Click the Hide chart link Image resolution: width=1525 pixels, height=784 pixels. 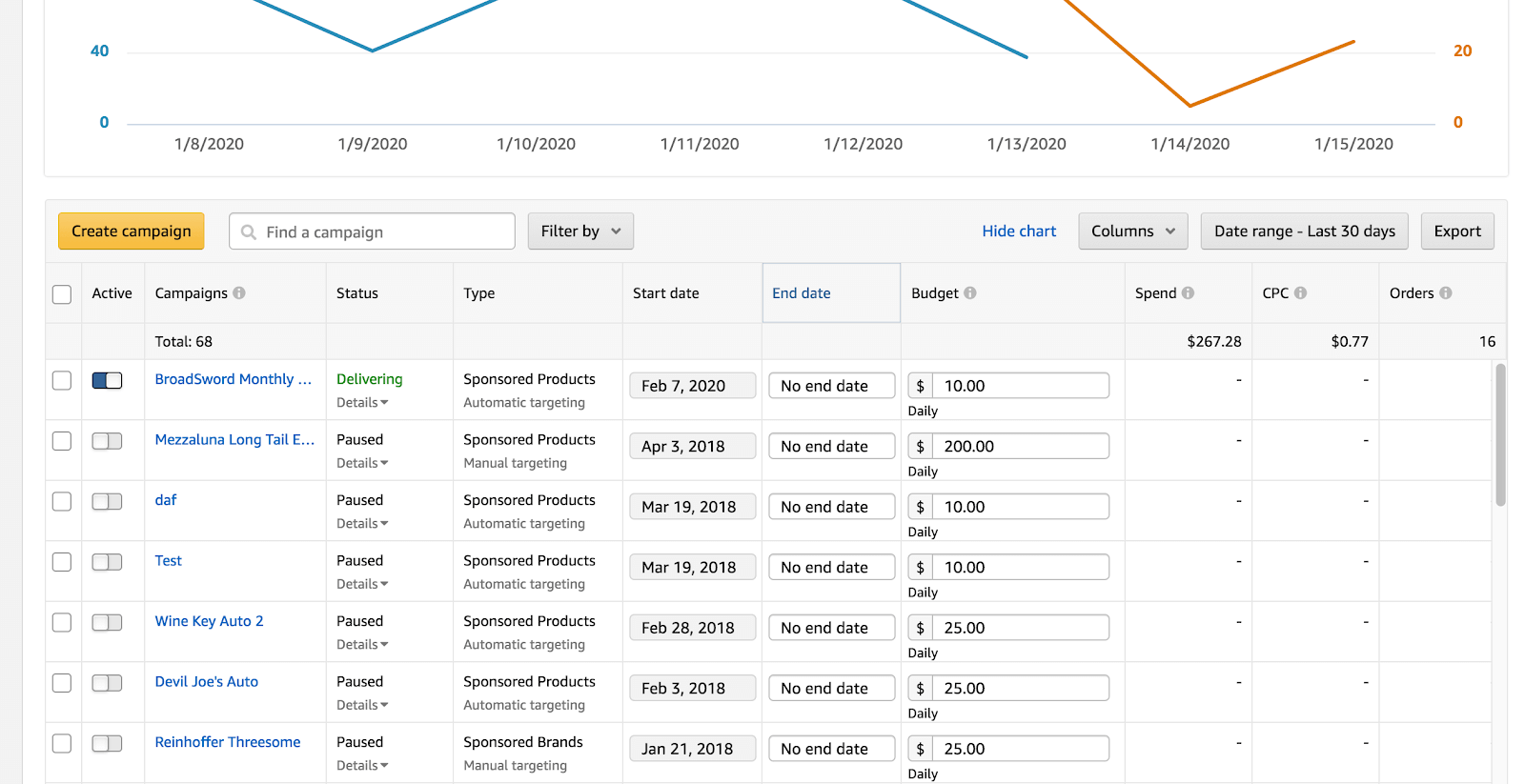point(1019,231)
